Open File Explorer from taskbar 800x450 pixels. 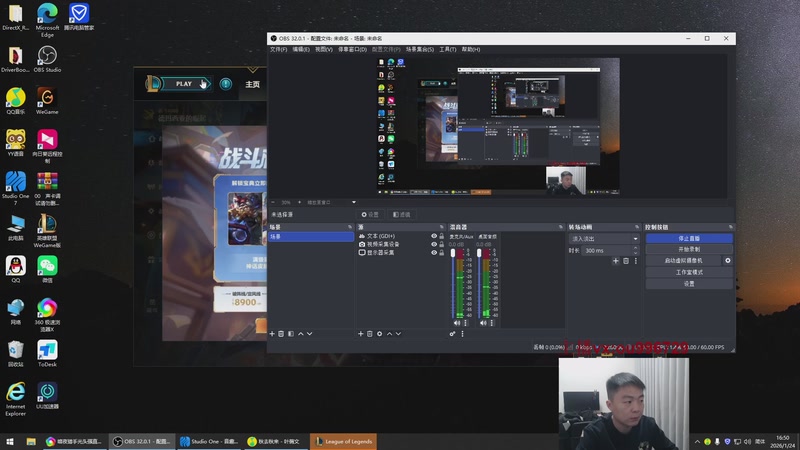tap(31, 442)
